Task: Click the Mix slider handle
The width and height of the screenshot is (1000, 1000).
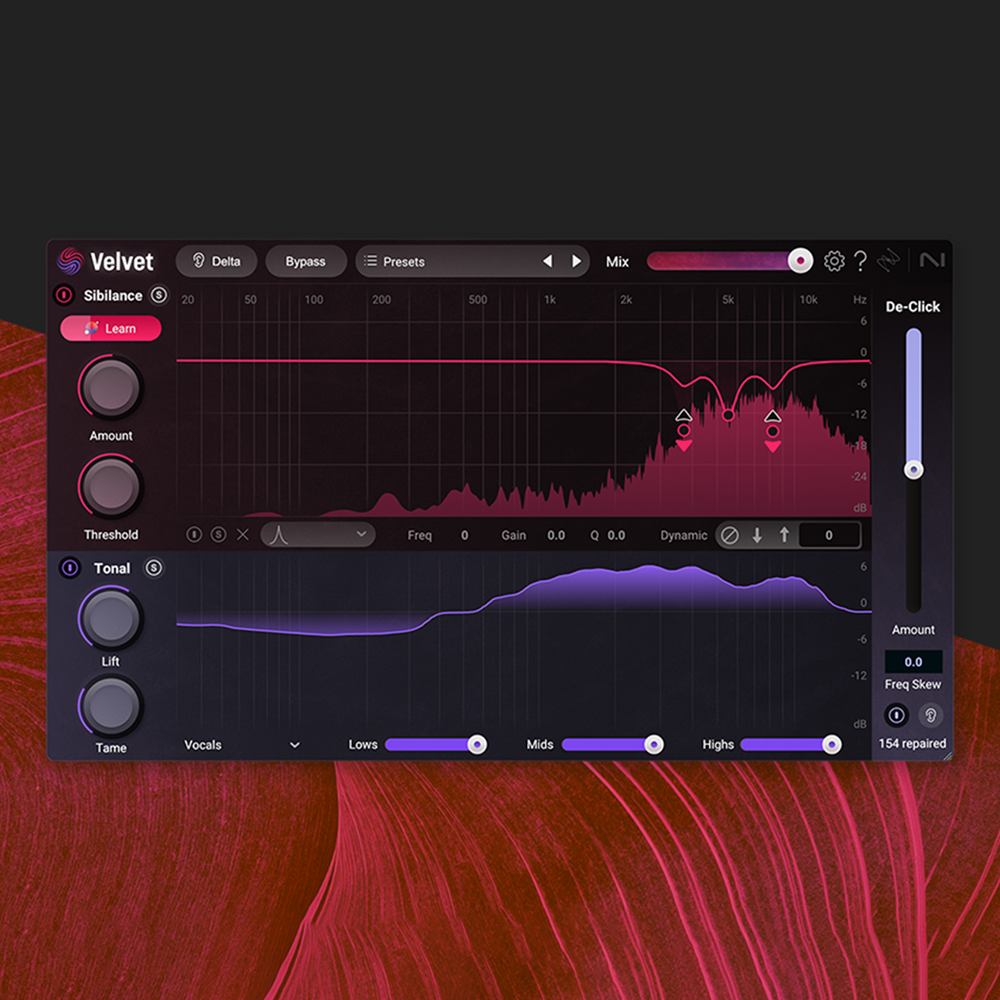Action: tap(800, 261)
